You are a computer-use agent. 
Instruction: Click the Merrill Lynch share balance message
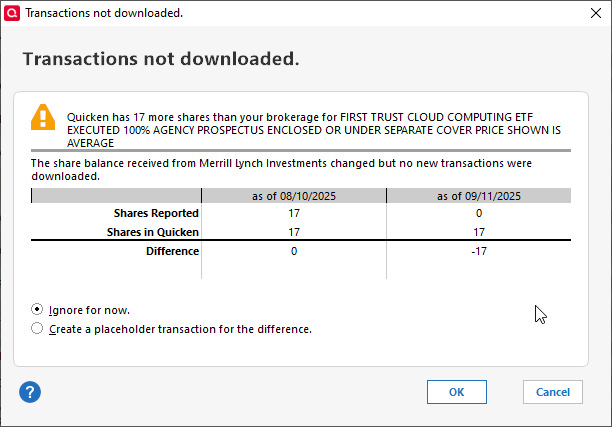coord(280,169)
